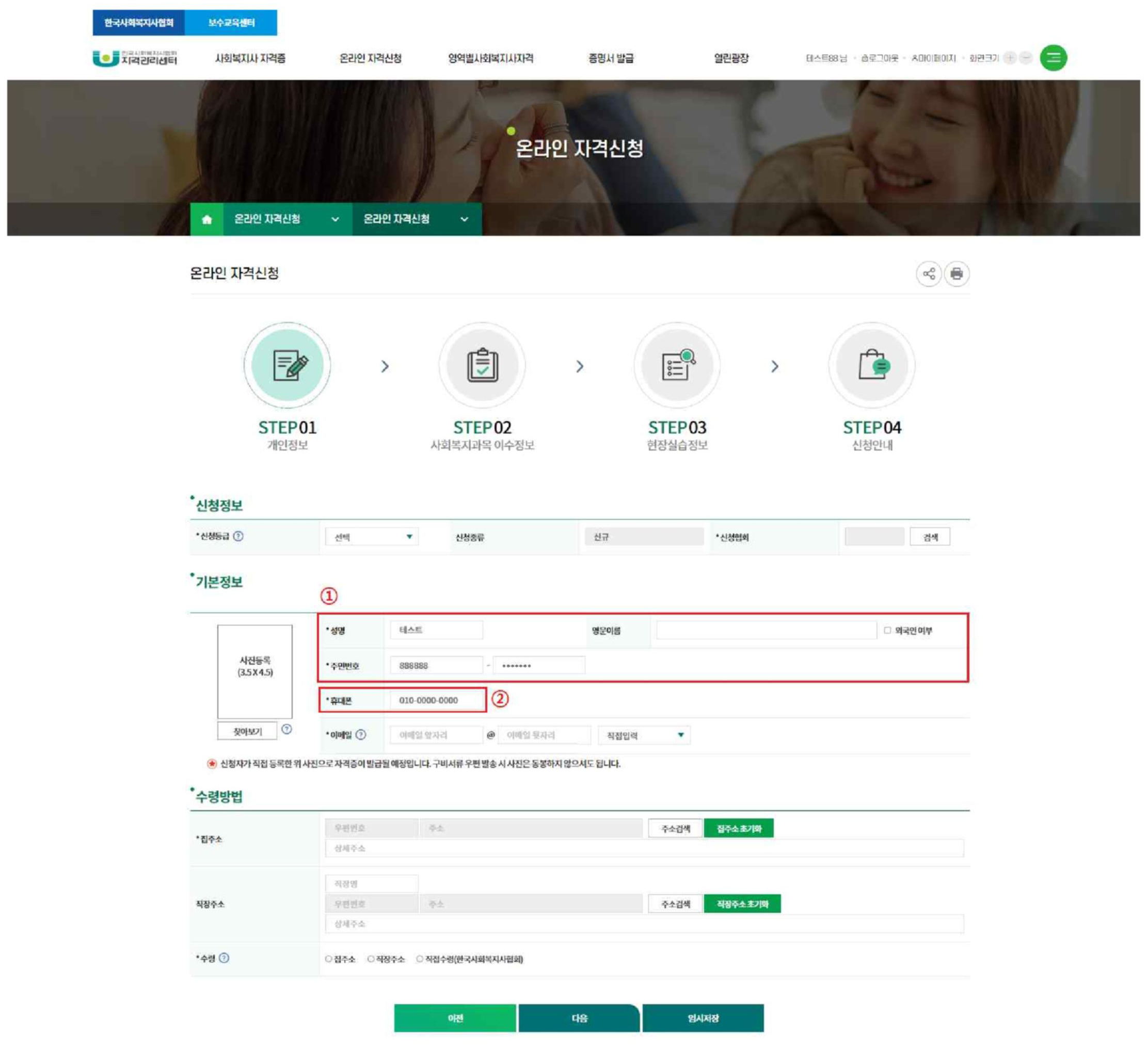Click the 휴대폰 number input field
Screen dimensions: 1148x1046
tap(437, 700)
